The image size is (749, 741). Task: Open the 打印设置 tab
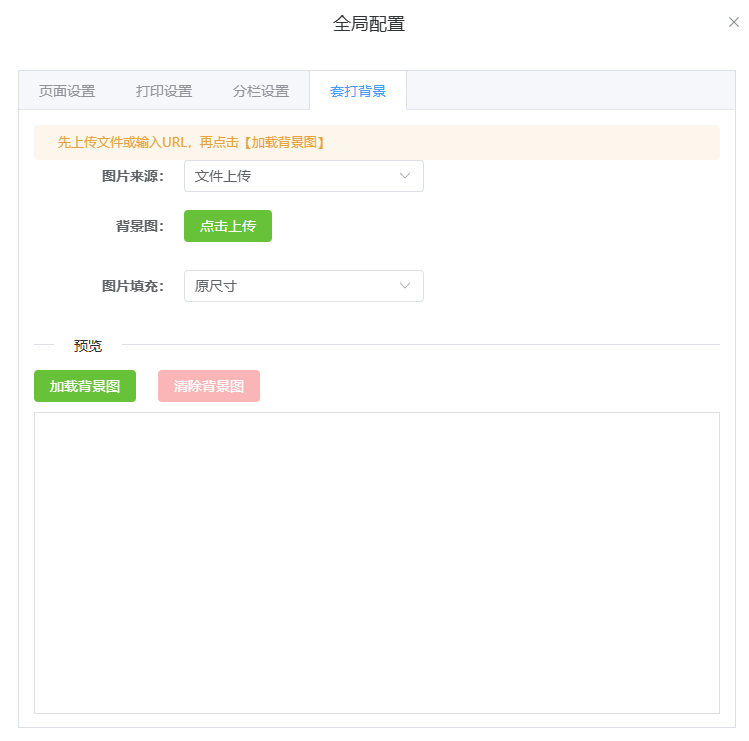click(x=164, y=91)
